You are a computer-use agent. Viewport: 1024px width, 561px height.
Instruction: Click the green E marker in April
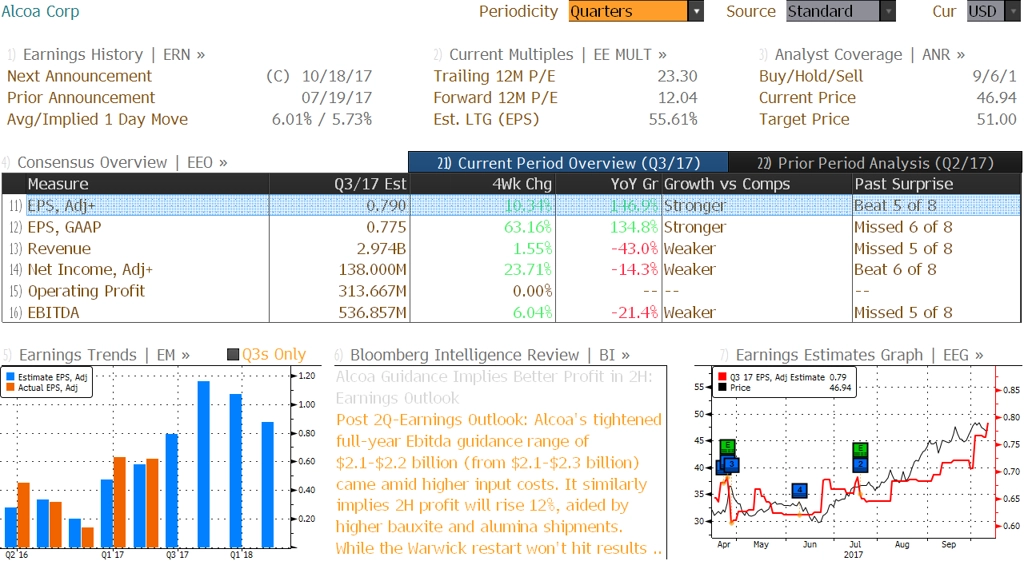tap(728, 447)
